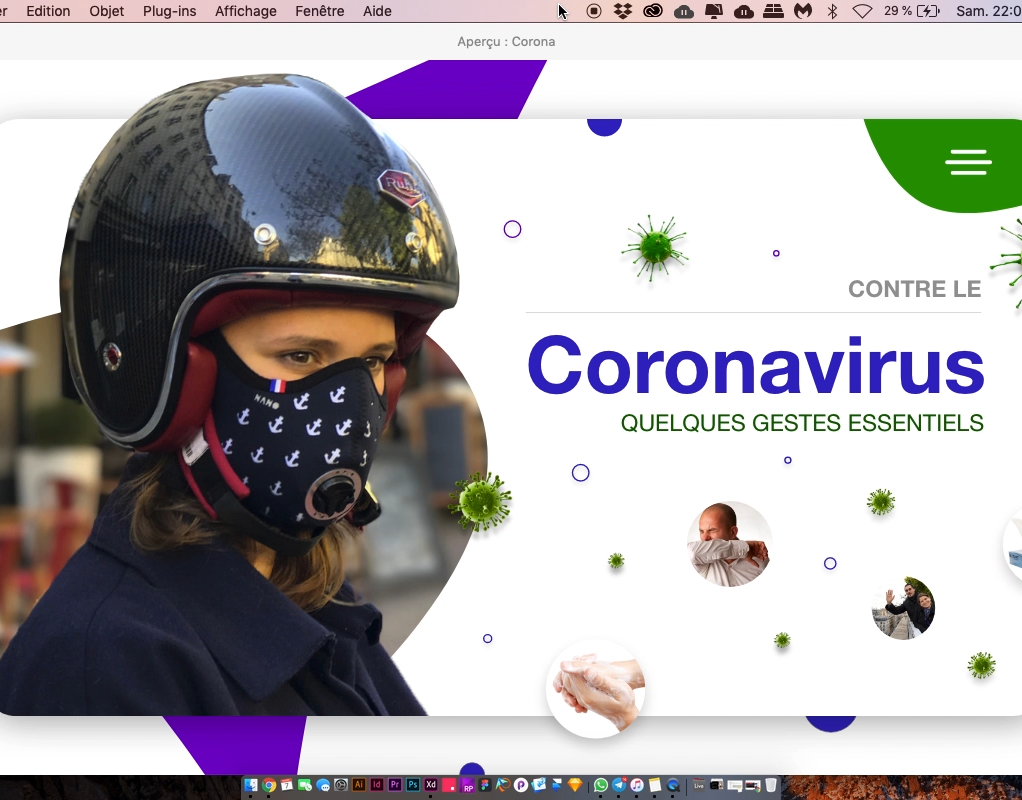Open System Preferences from the Dock
Viewport: 1022px width, 800px height.
(x=341, y=785)
